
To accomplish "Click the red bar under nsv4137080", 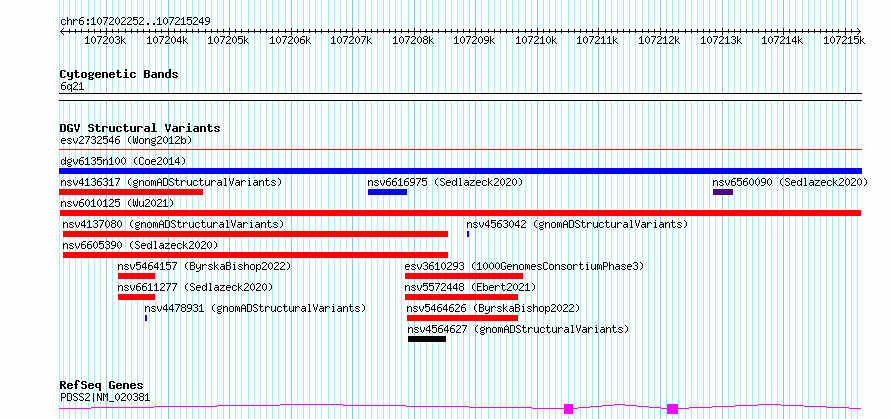I will click(x=255, y=234).
